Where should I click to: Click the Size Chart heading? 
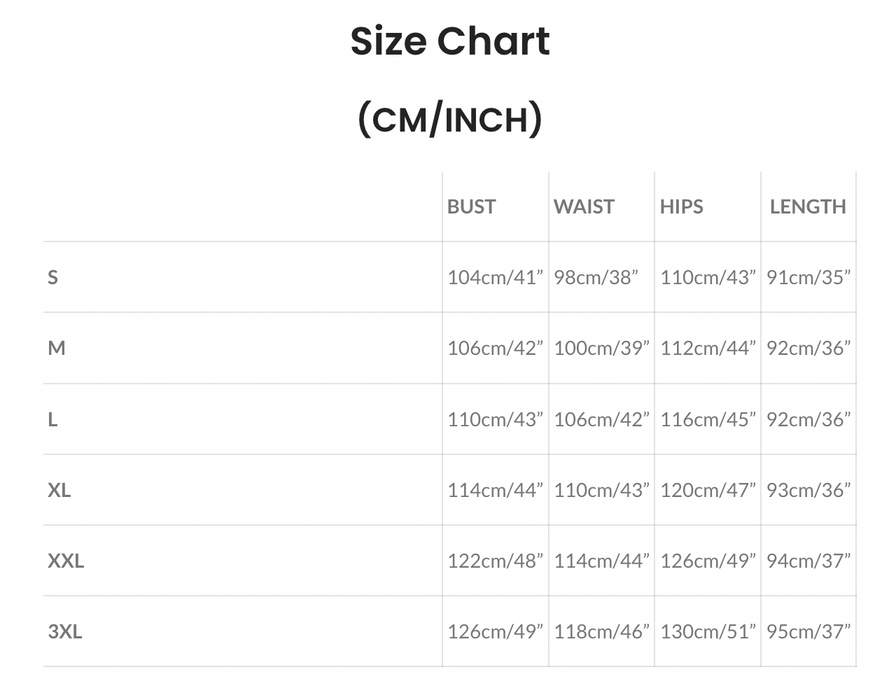pyautogui.click(x=450, y=42)
